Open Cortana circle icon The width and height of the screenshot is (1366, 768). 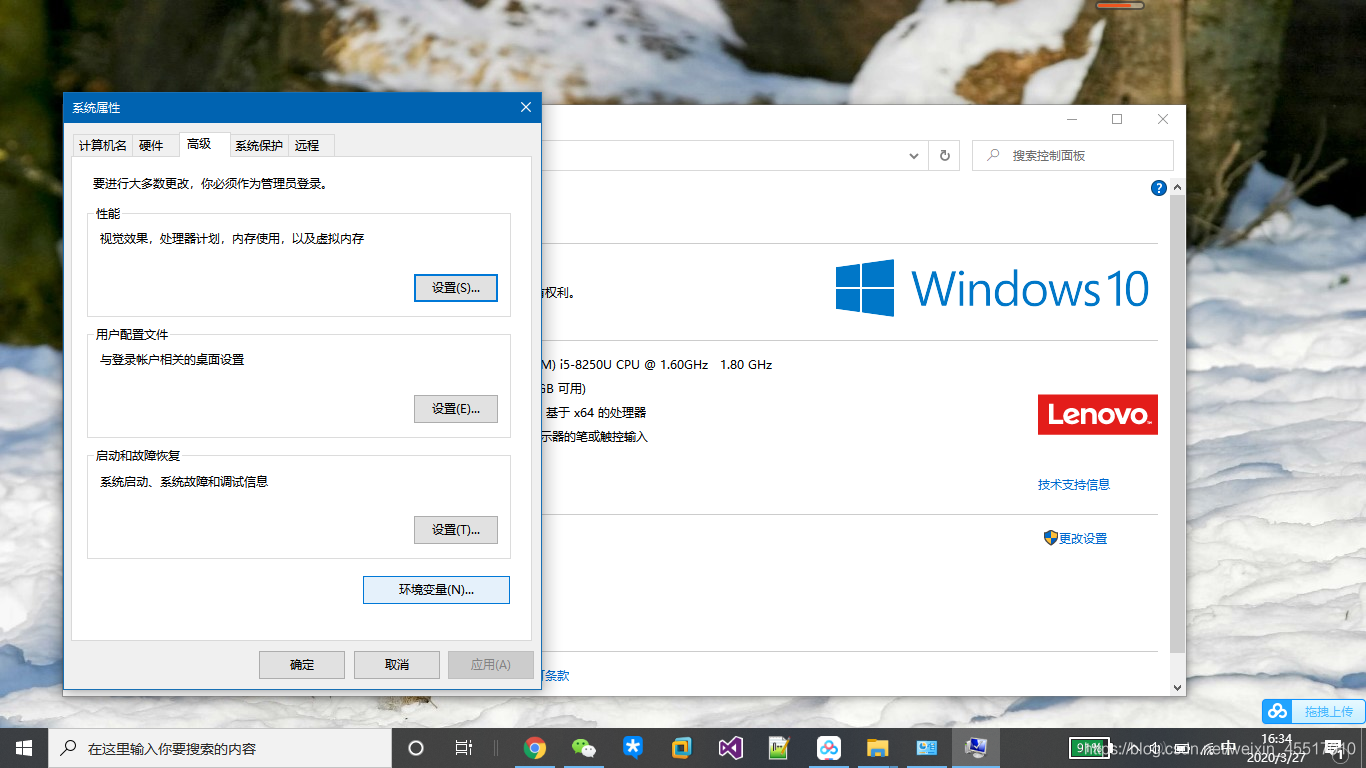(416, 748)
